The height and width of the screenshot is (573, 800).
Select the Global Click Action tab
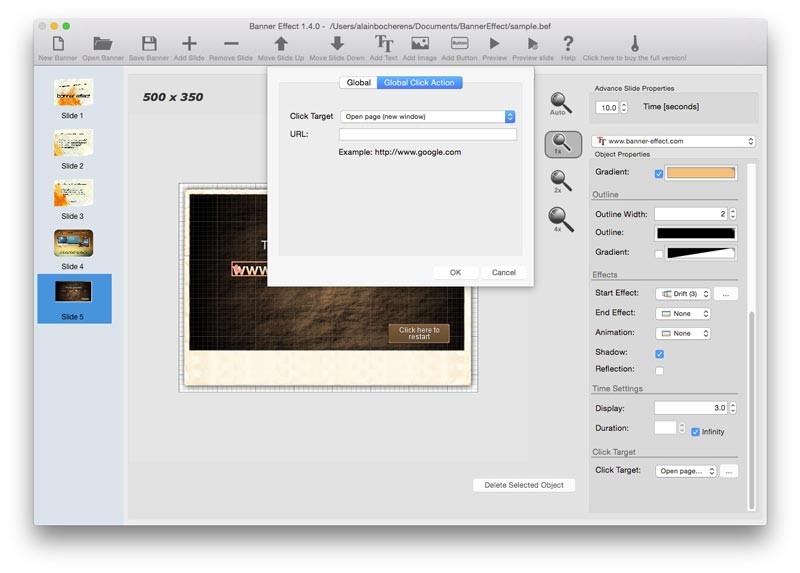coord(420,82)
